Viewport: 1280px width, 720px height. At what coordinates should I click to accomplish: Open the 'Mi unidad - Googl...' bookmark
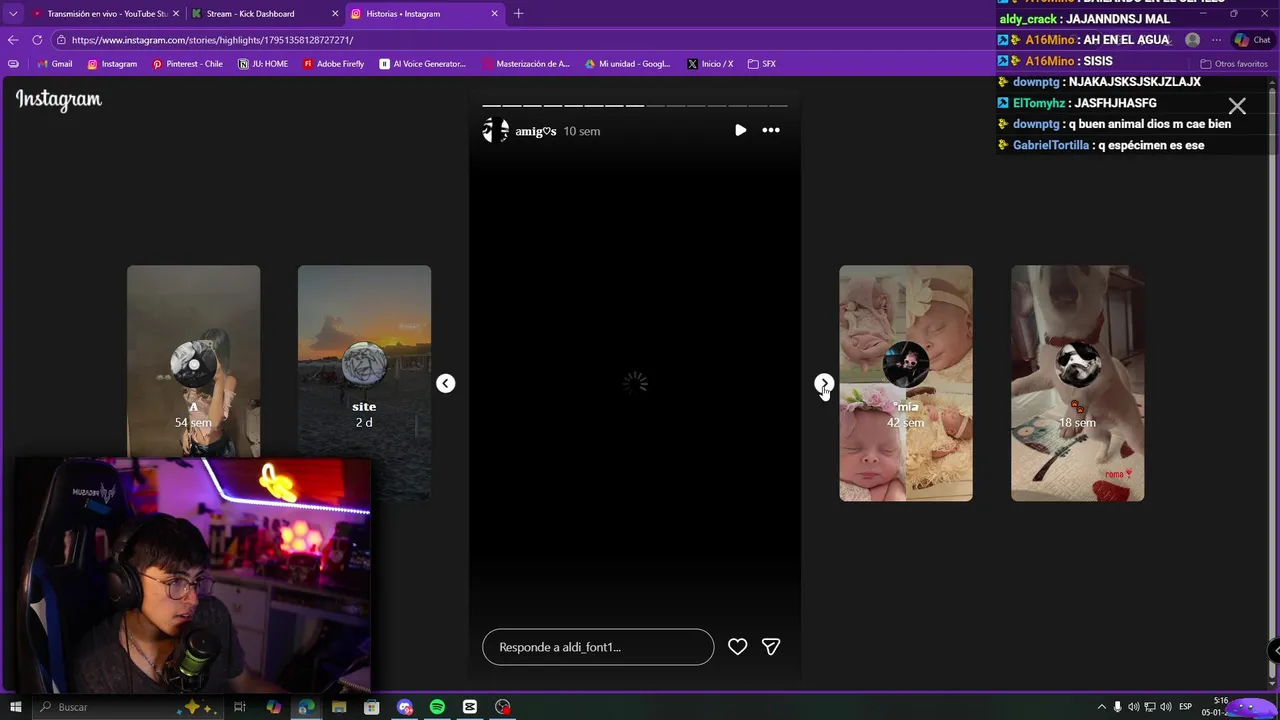(x=628, y=64)
